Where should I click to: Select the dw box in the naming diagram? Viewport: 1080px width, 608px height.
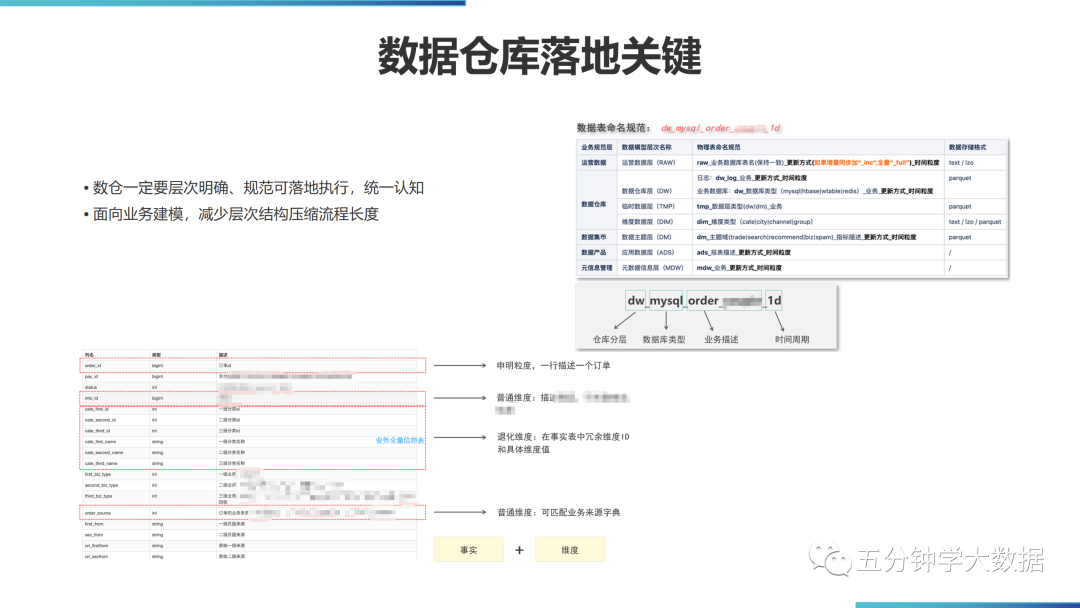pyautogui.click(x=634, y=300)
